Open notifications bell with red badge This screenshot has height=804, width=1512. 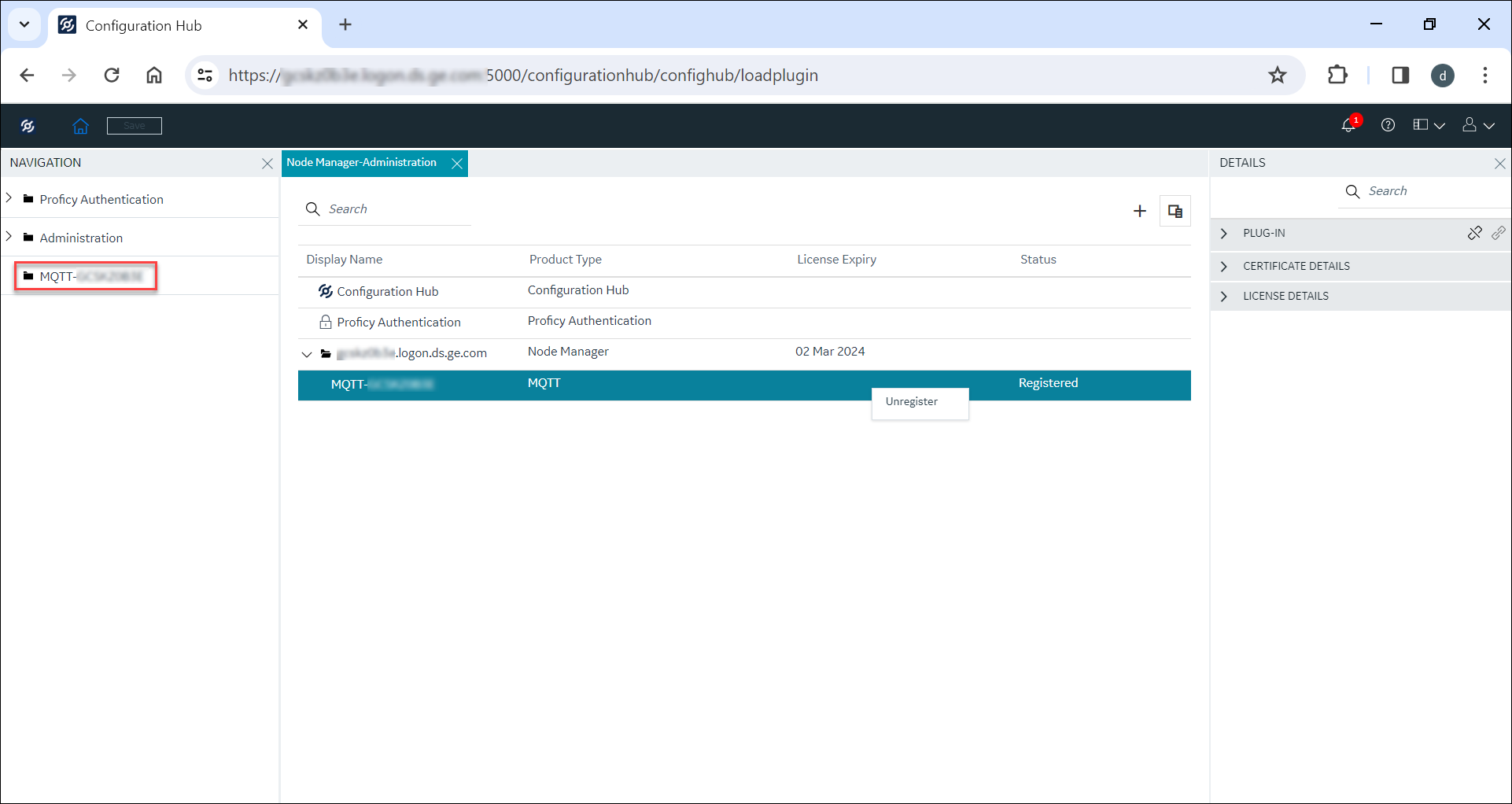(x=1350, y=125)
